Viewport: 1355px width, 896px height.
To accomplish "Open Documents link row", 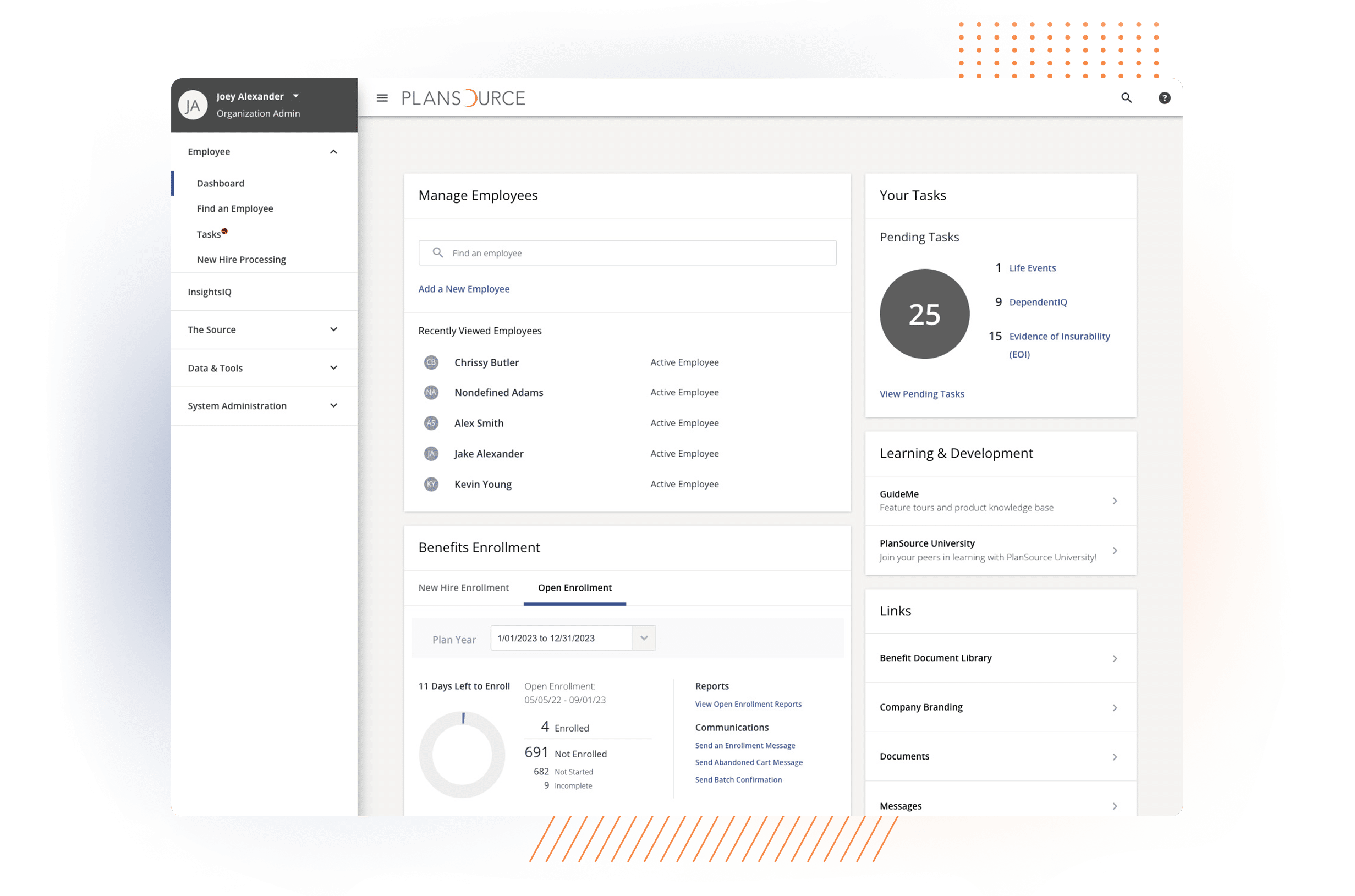I will click(x=1000, y=756).
